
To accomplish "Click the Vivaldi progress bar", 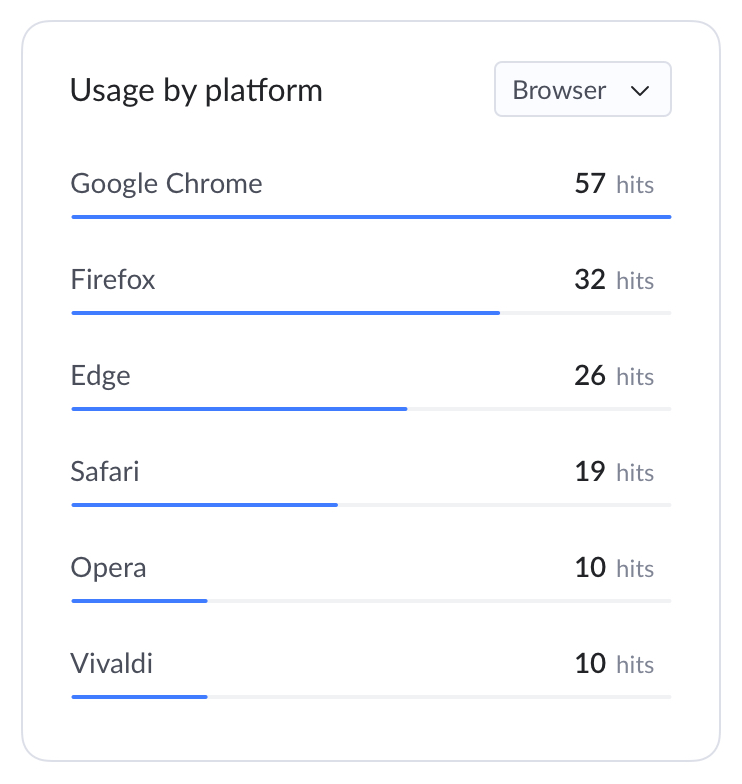I will pyautogui.click(x=371, y=697).
